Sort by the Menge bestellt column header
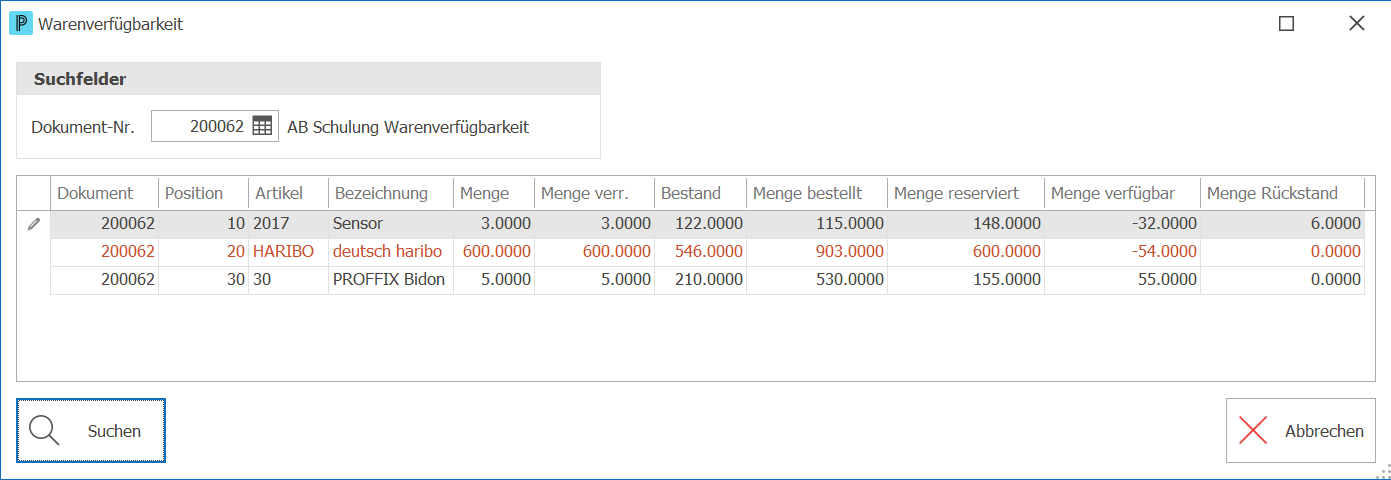This screenshot has height=480, width=1391. [x=817, y=193]
